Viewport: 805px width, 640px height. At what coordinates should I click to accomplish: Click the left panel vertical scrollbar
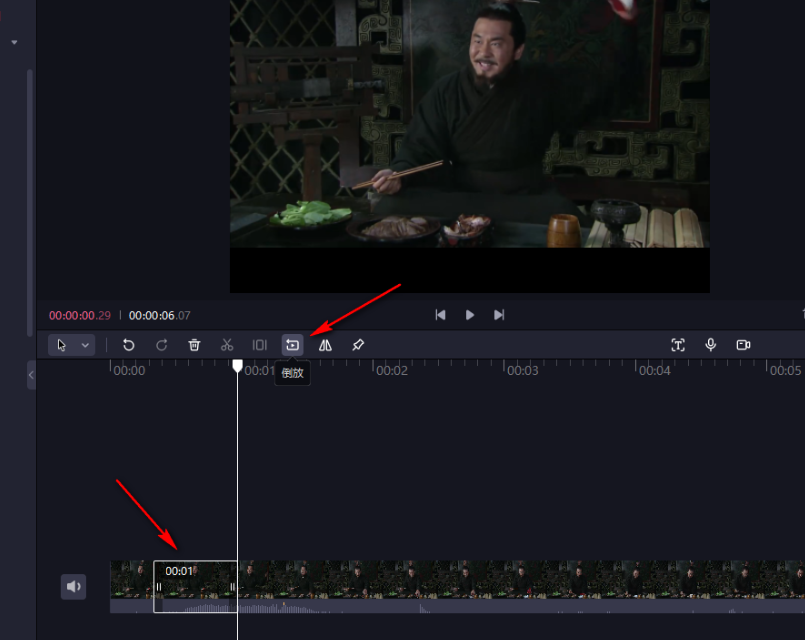click(x=30, y=203)
